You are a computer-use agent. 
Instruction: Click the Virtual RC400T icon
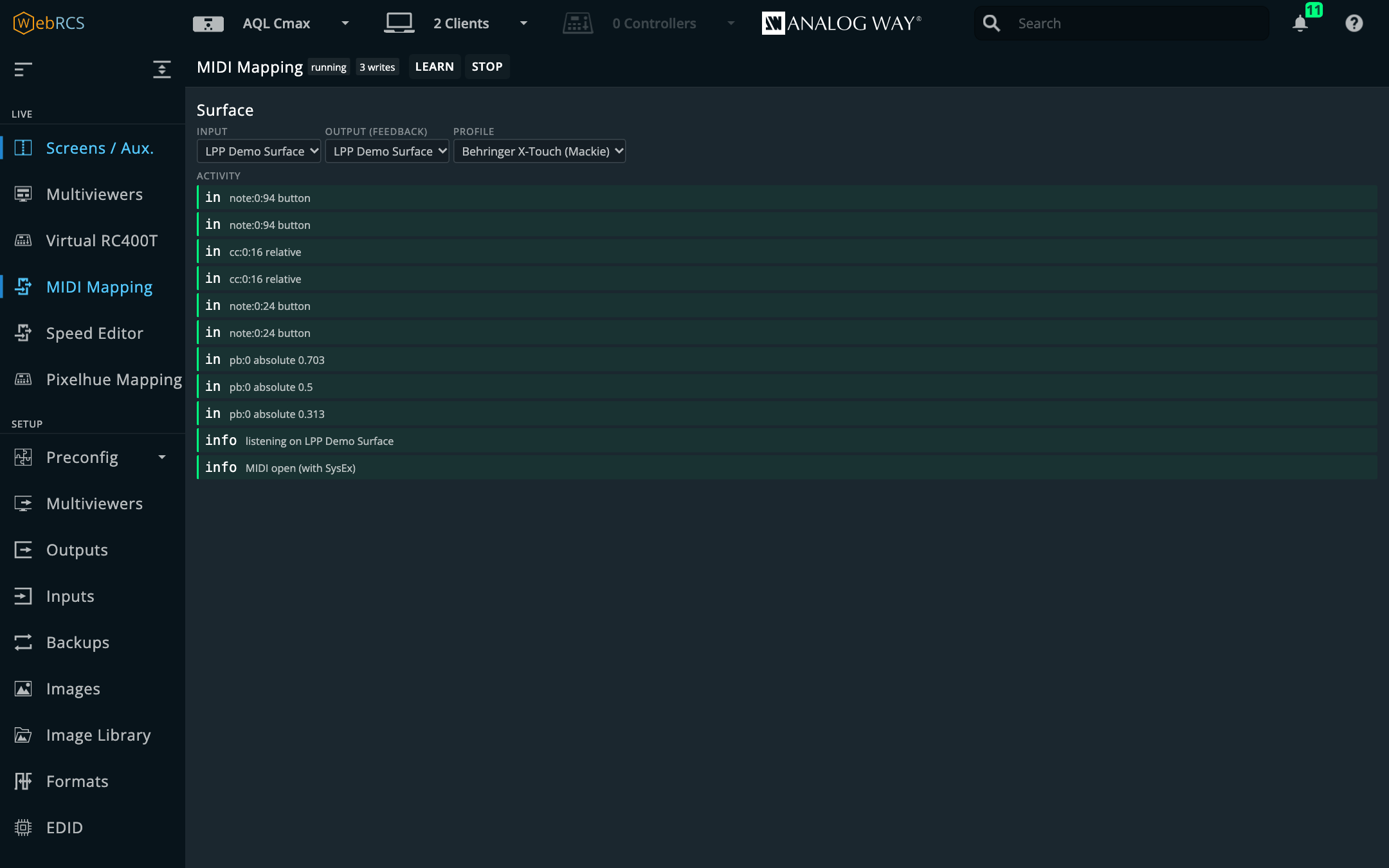pyautogui.click(x=23, y=240)
